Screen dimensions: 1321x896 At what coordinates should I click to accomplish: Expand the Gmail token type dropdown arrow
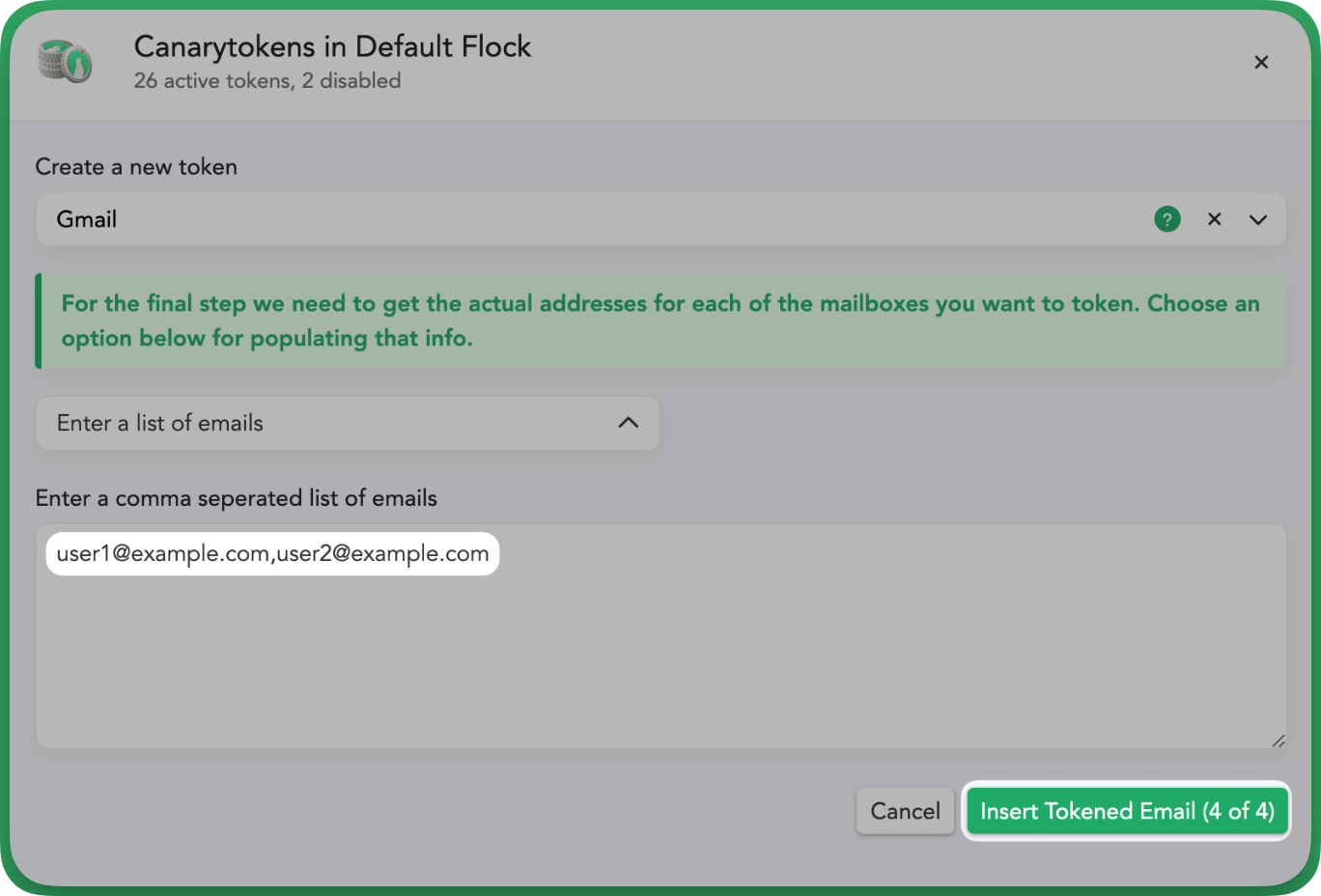(x=1258, y=219)
